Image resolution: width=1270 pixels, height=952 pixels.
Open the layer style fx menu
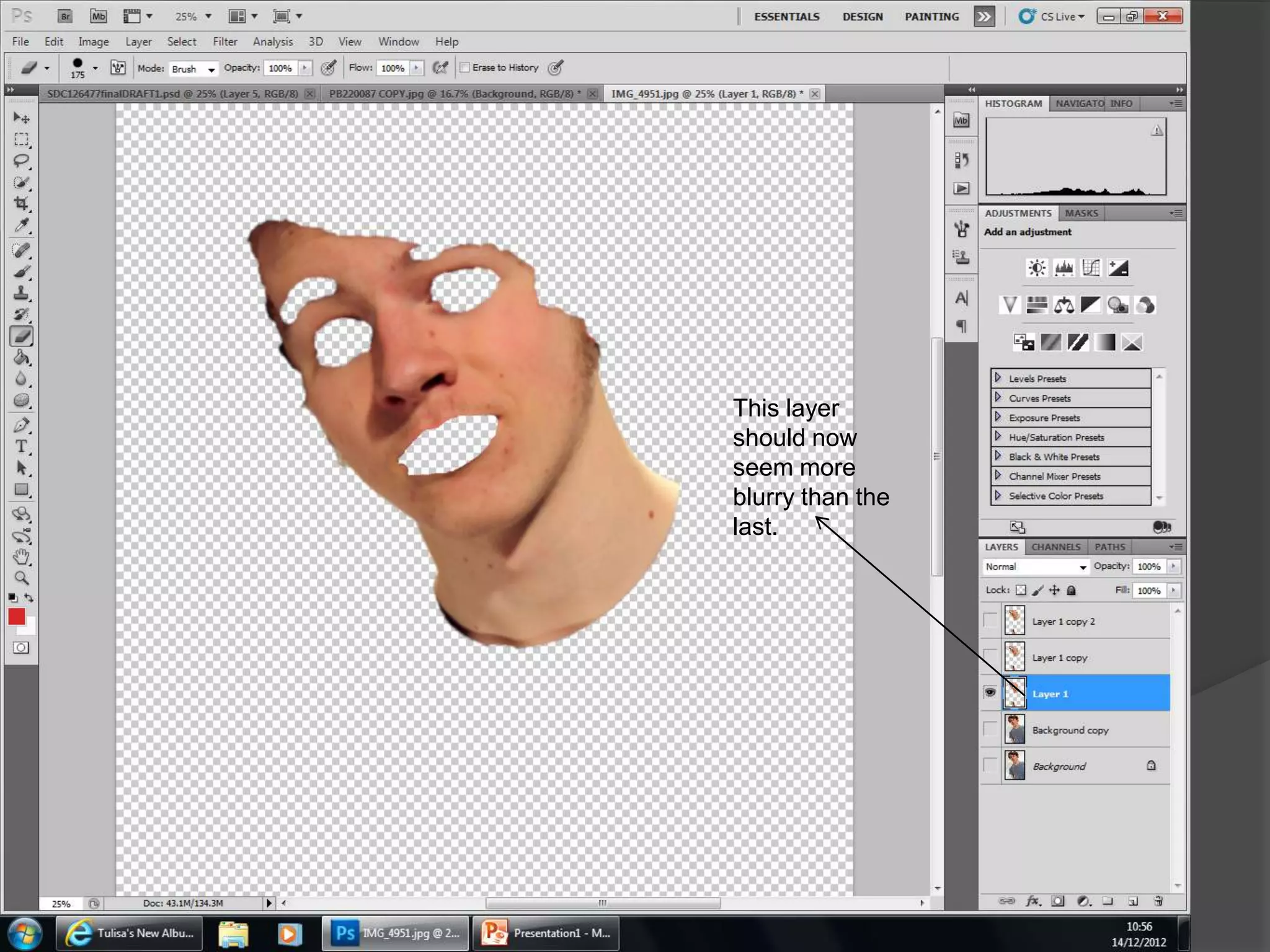point(1033,901)
